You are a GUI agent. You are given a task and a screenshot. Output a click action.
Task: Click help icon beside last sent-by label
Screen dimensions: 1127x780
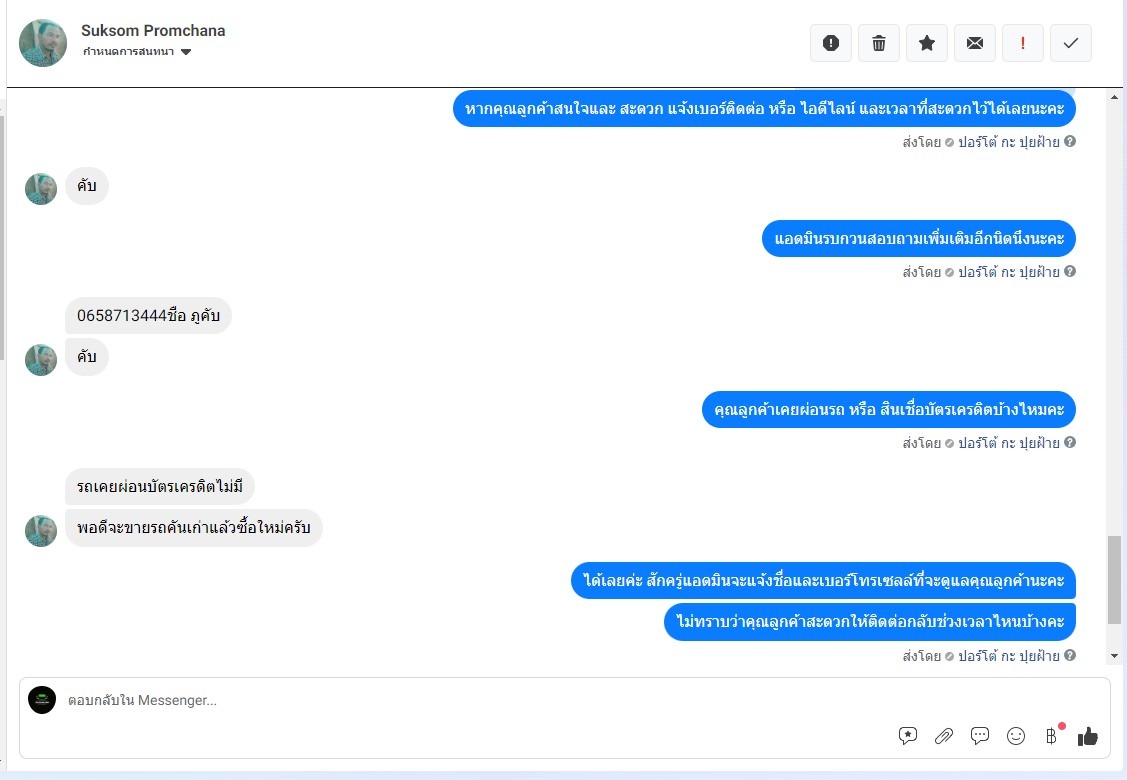click(1070, 655)
